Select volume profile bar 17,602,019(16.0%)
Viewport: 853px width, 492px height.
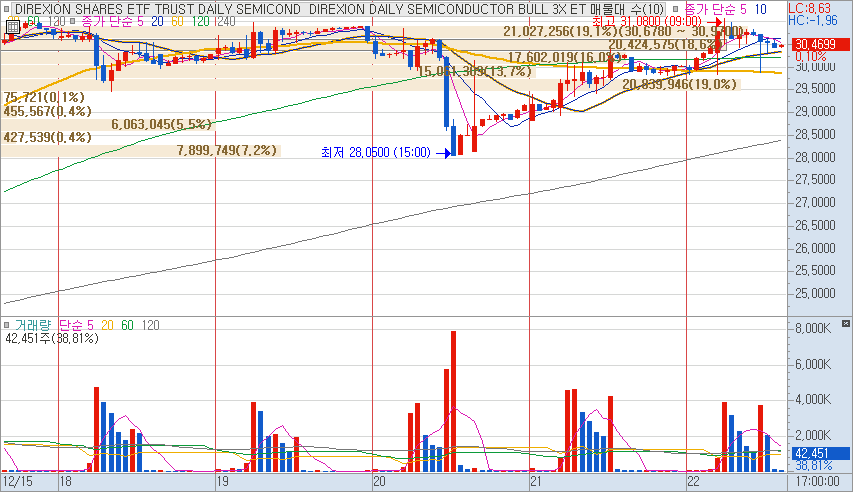click(313, 58)
